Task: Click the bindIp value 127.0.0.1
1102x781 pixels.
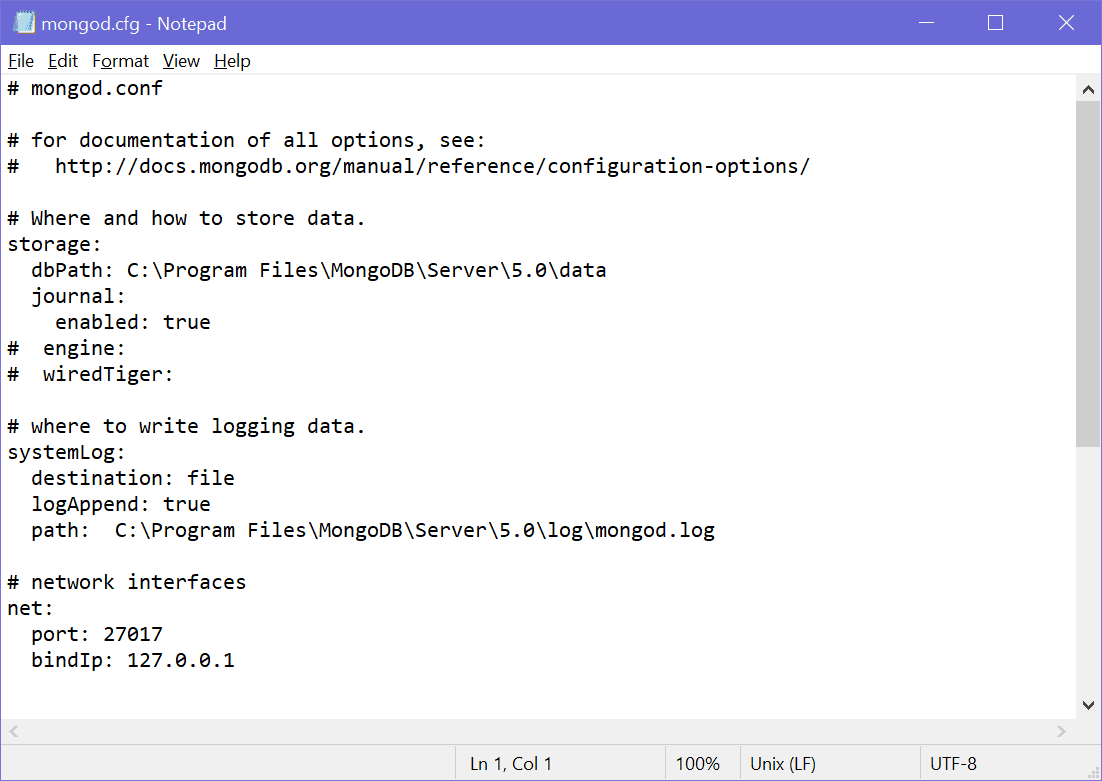Action: [x=180, y=660]
